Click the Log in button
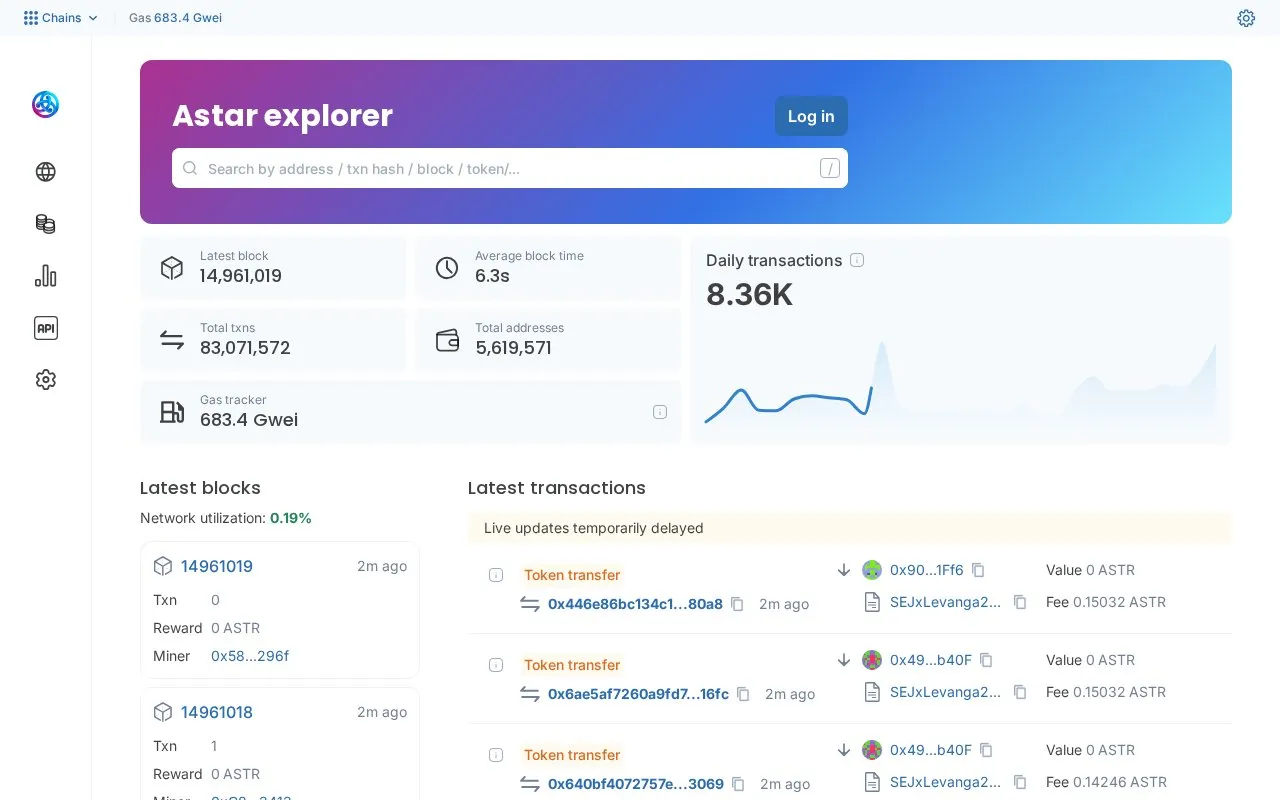 pyautogui.click(x=811, y=116)
